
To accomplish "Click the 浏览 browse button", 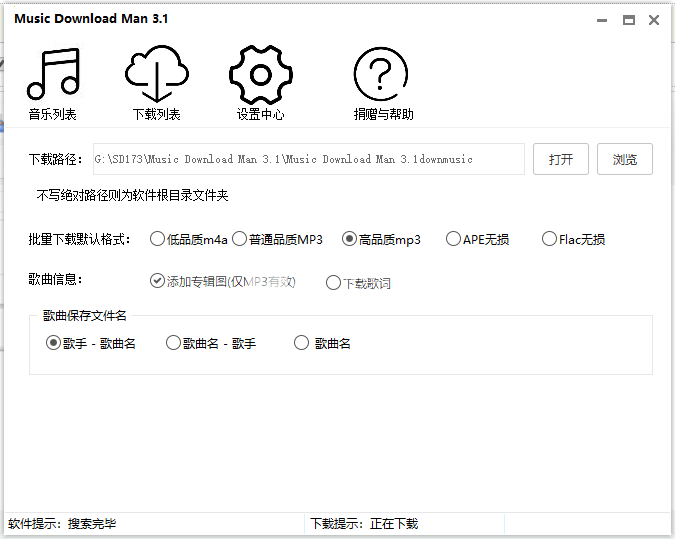I will pyautogui.click(x=625, y=159).
